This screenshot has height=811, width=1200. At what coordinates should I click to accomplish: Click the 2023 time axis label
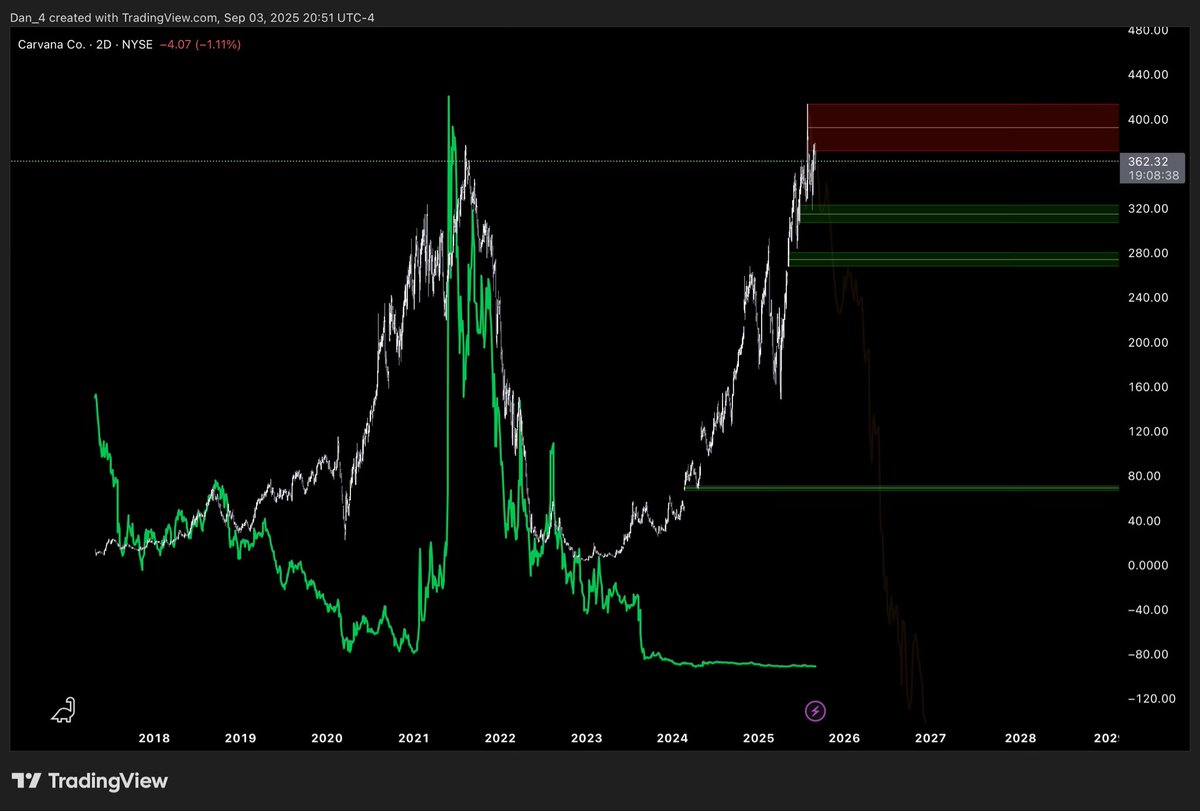[586, 738]
